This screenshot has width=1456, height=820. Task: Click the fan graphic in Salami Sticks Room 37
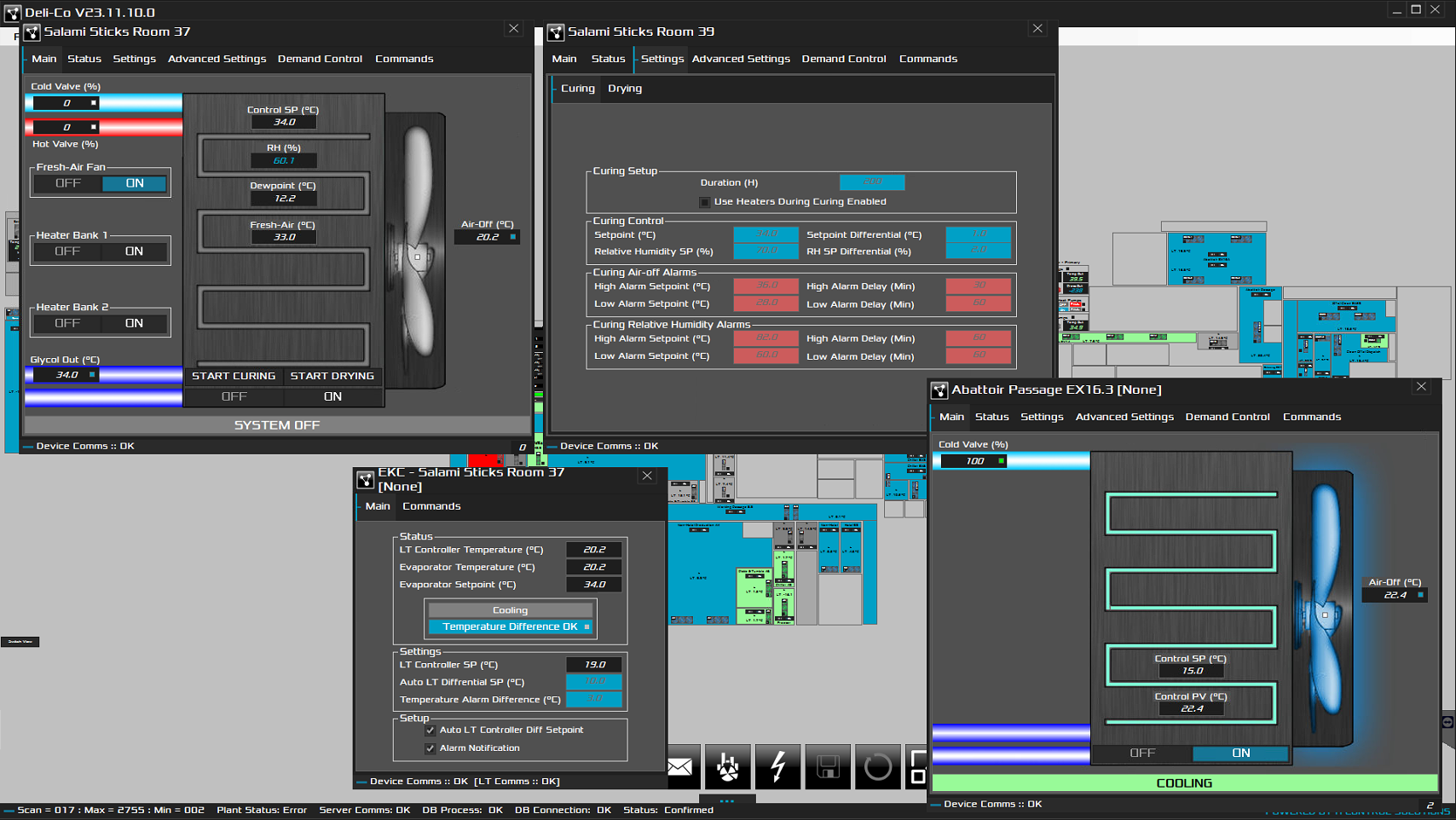(x=416, y=251)
